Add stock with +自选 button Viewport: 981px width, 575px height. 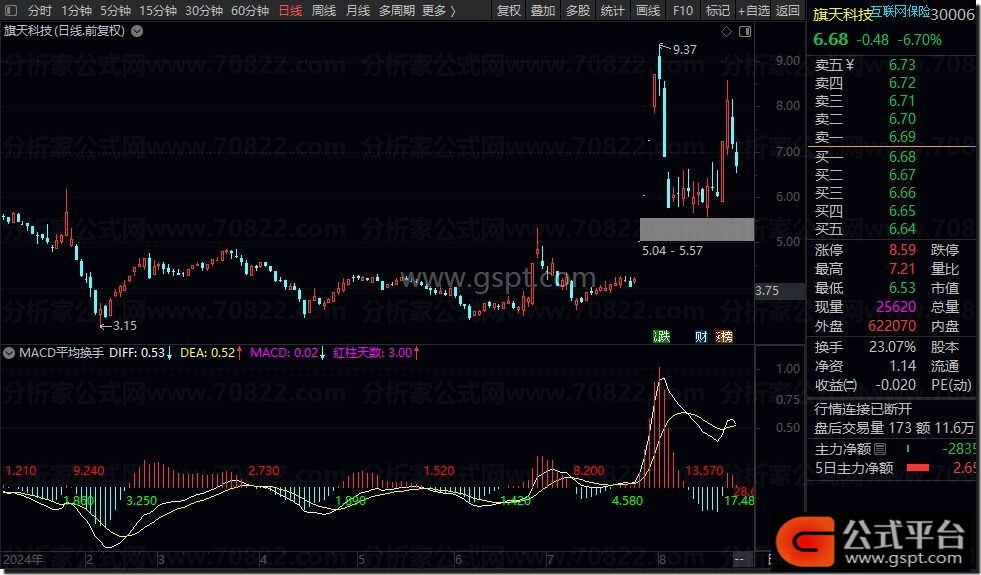[753, 11]
